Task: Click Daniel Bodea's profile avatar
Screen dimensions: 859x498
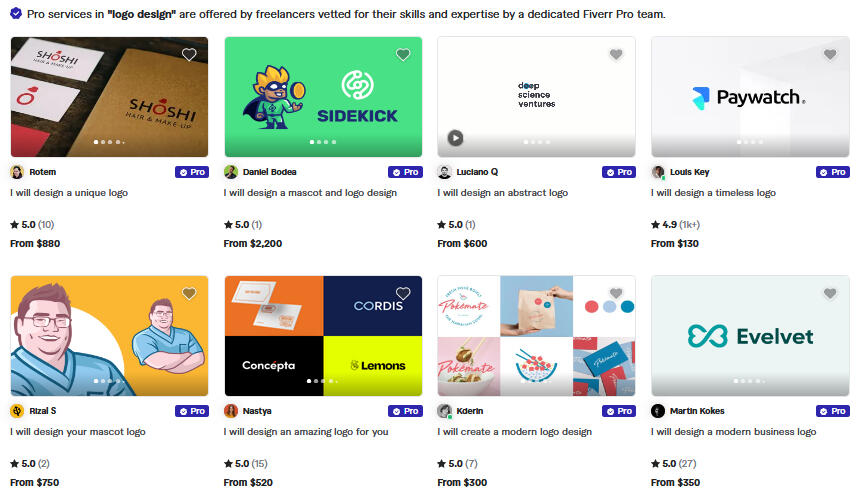Action: [x=231, y=172]
